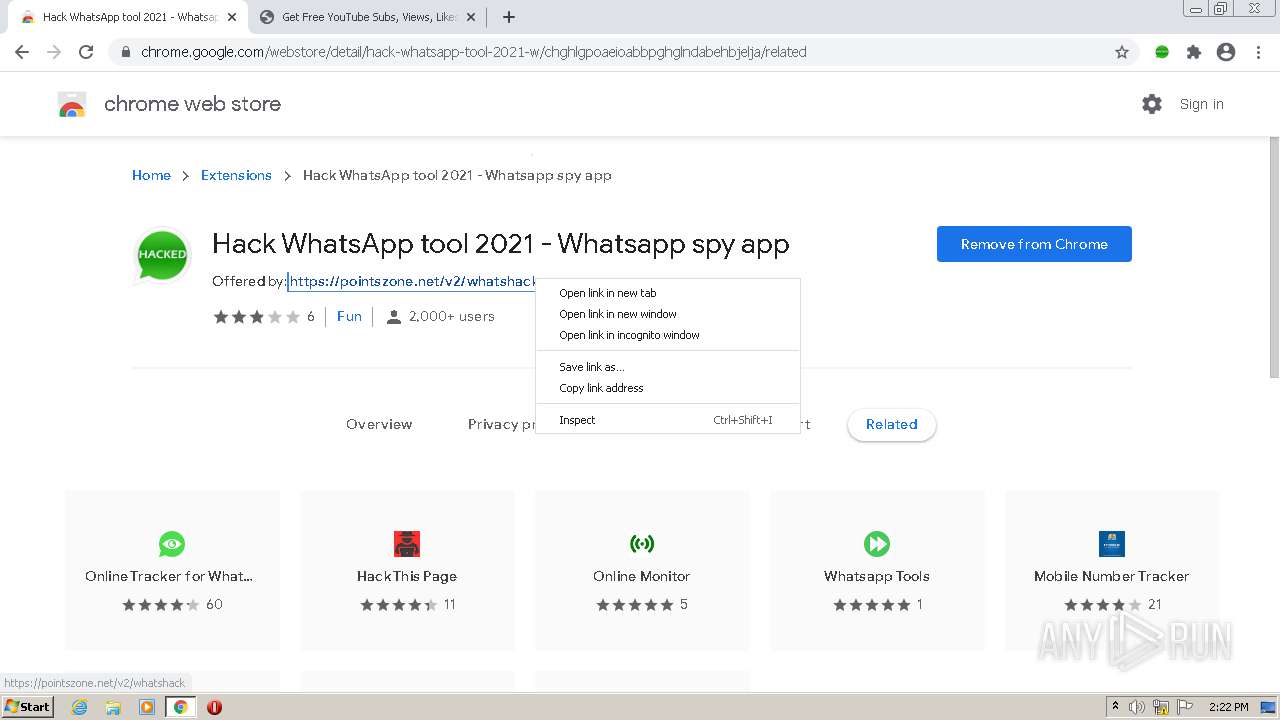The width and height of the screenshot is (1280, 720).
Task: Open Chrome's three-dot menu
Action: [1258, 52]
